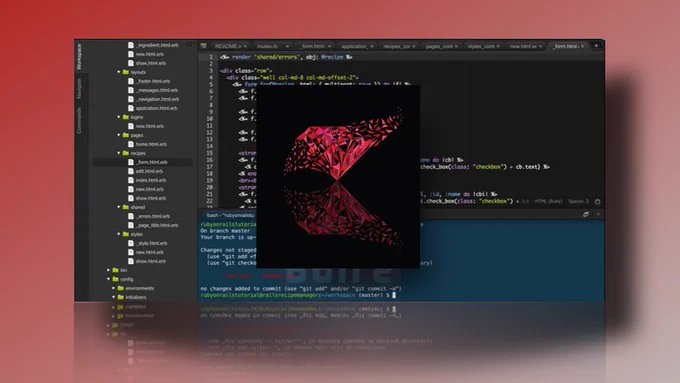Click the config folder icon
This screenshot has width=680, height=383.
(x=115, y=279)
